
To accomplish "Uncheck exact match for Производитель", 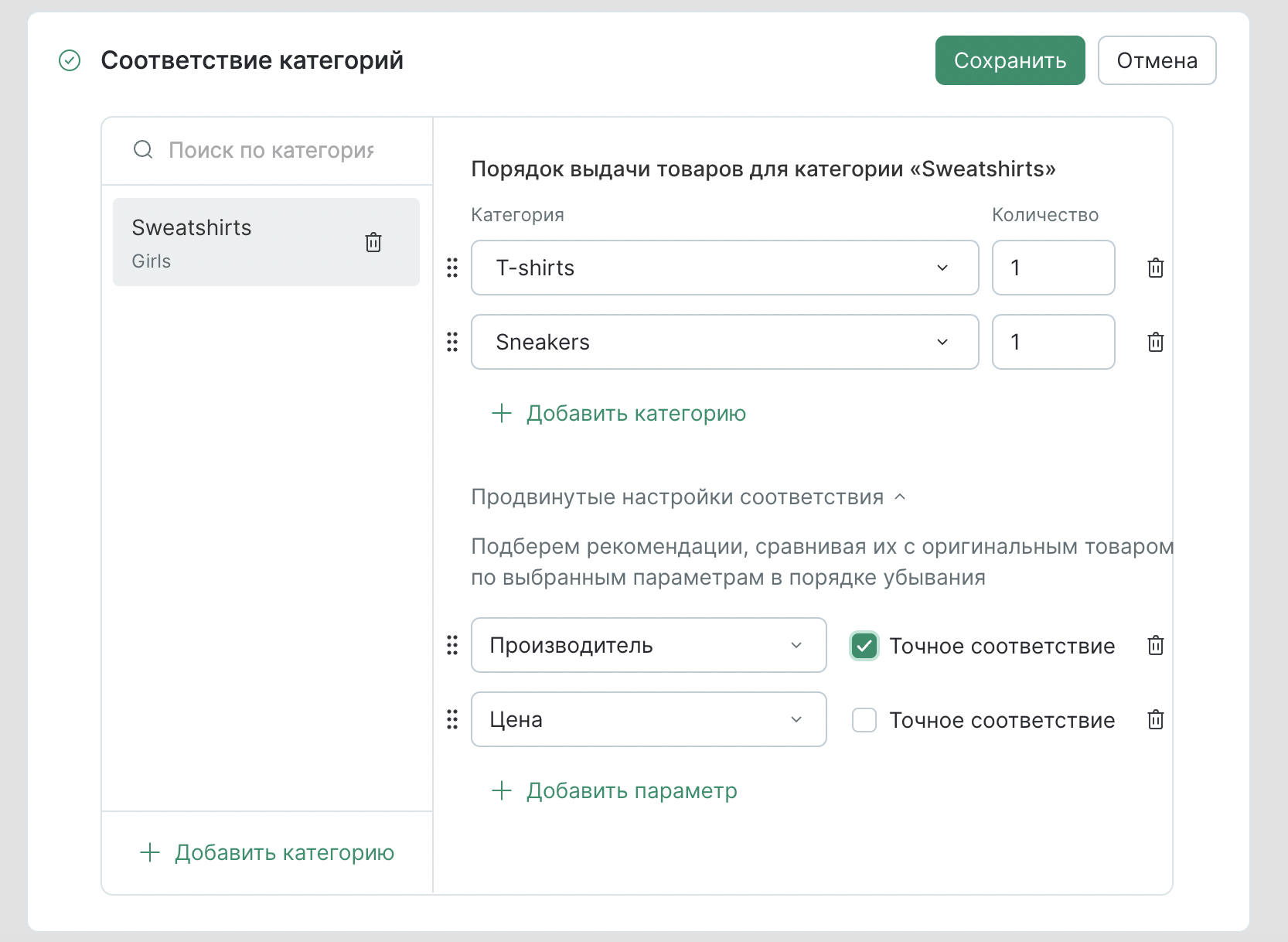I will 864,646.
